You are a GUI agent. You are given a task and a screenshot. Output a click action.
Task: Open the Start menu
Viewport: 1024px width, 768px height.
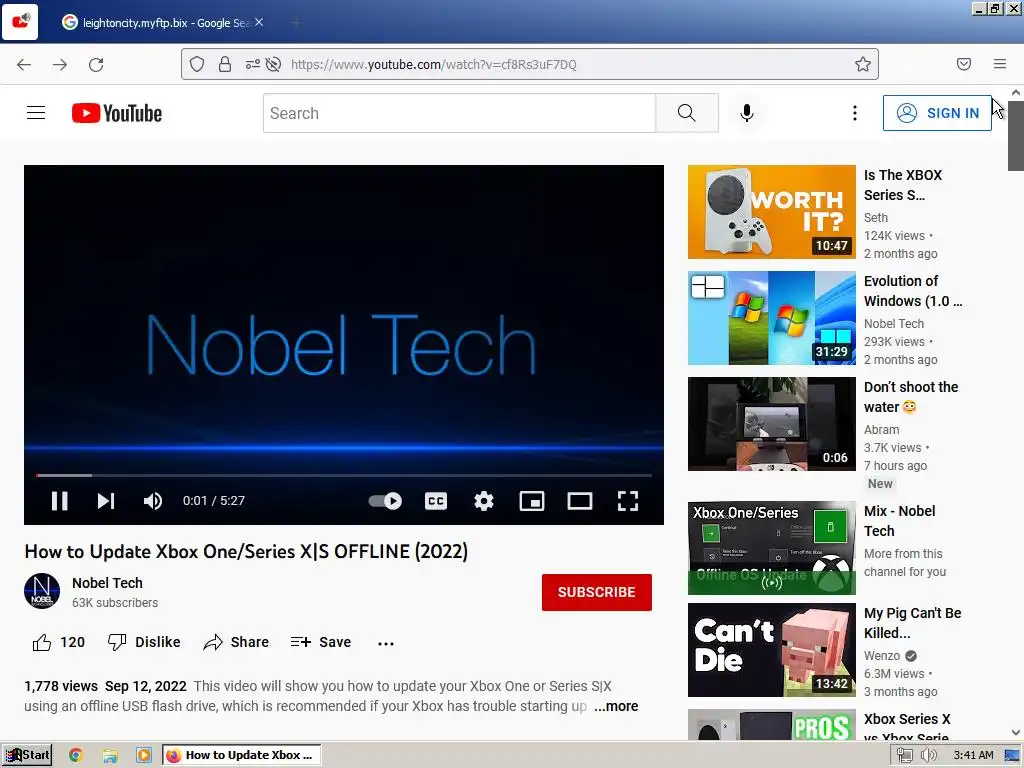click(x=27, y=755)
